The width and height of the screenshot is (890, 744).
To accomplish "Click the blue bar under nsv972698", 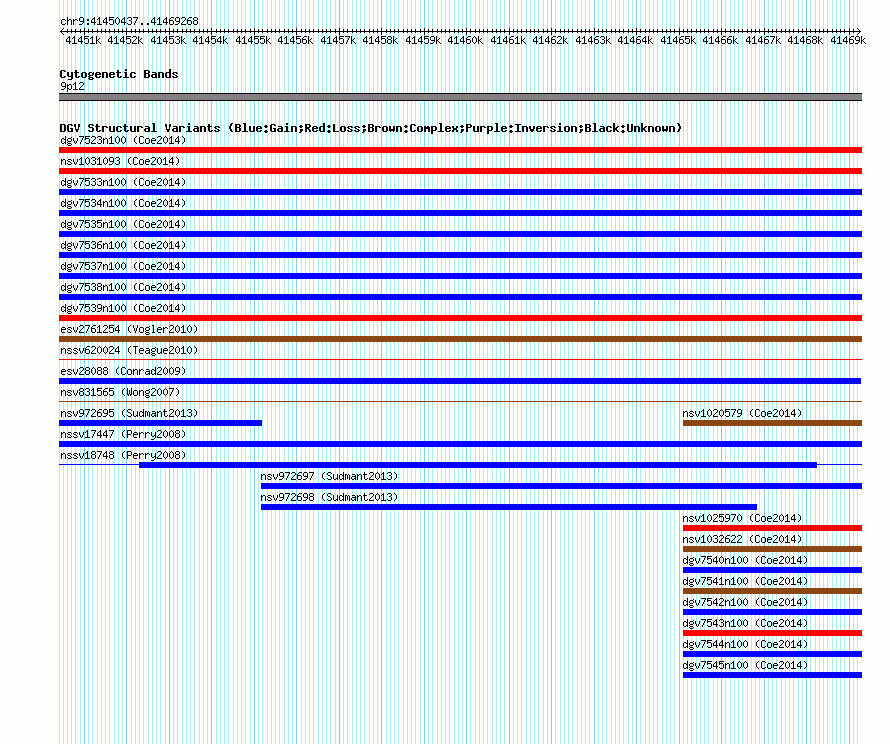I will [509, 507].
